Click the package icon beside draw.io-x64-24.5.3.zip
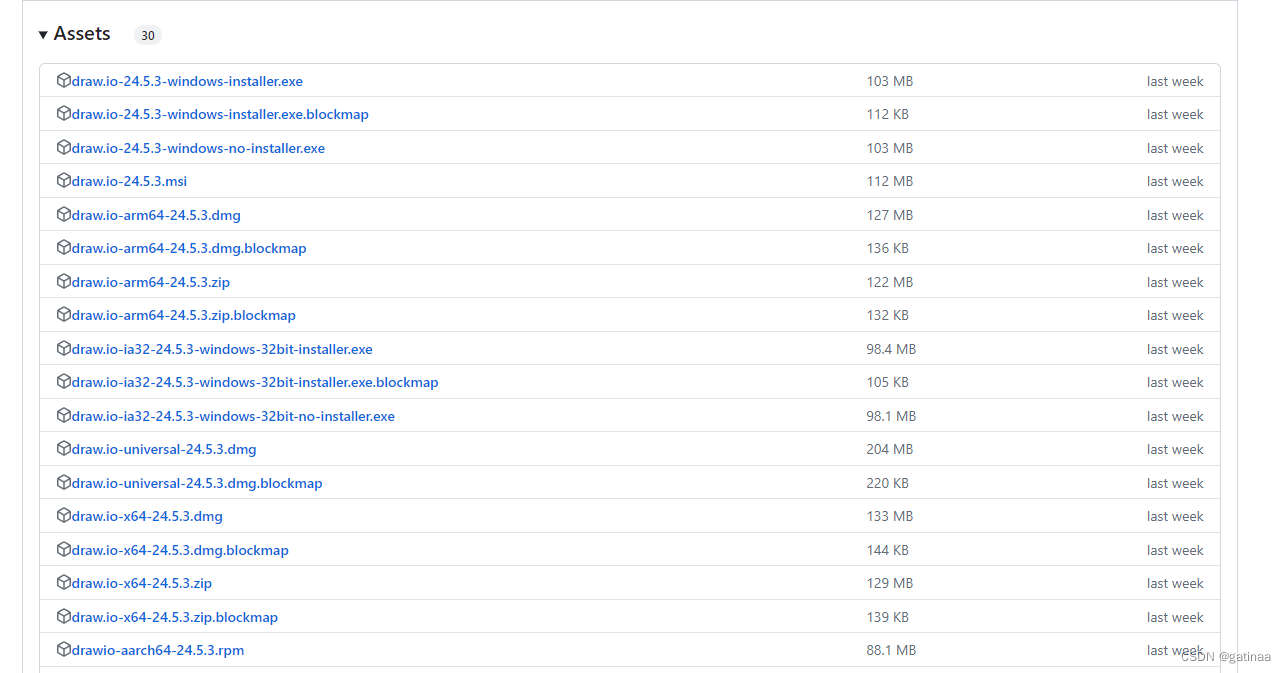Screen dimensions: 1286x673 (64, 583)
